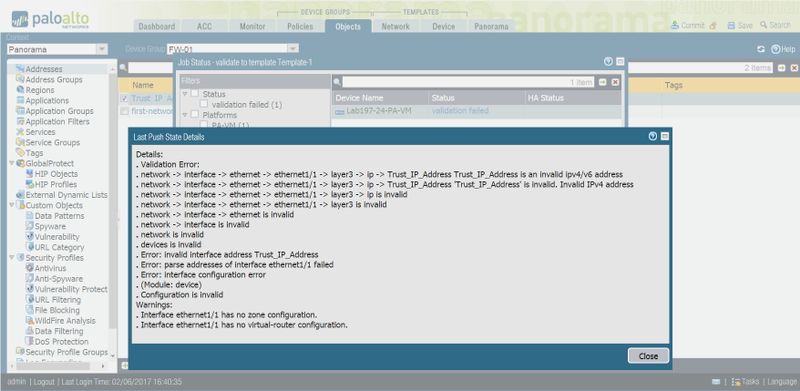Open the Antivirus profile icon
Screen dimensions: 800x391
click(x=30, y=268)
